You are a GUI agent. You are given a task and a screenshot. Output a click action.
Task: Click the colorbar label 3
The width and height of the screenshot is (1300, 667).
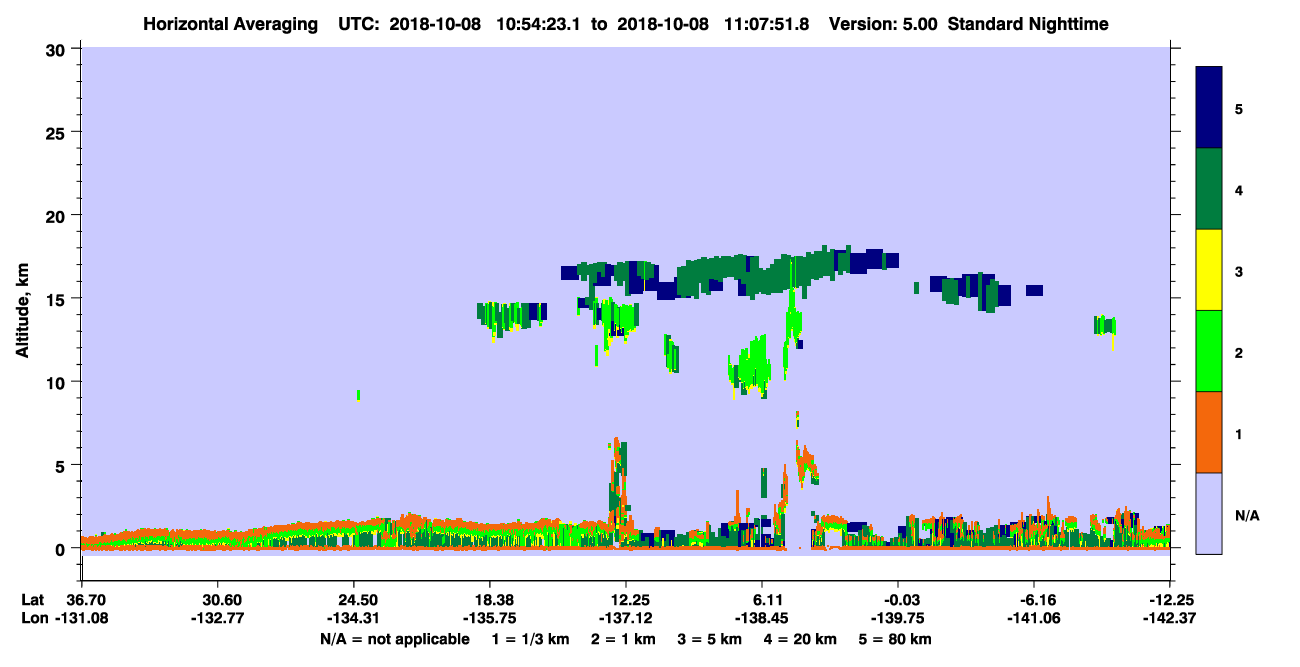tap(1239, 270)
